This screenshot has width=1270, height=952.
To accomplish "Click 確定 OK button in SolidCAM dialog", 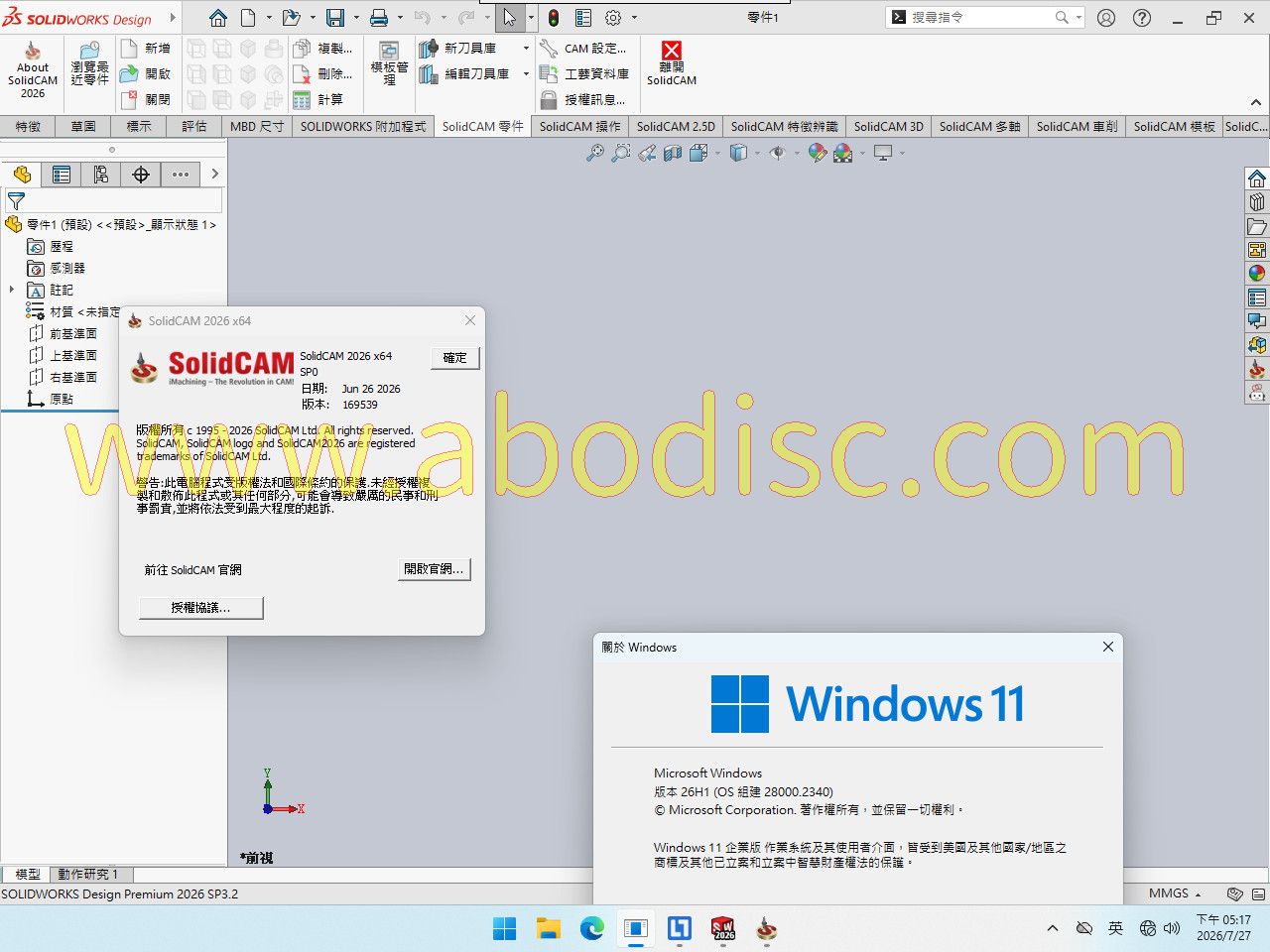I will coord(455,358).
